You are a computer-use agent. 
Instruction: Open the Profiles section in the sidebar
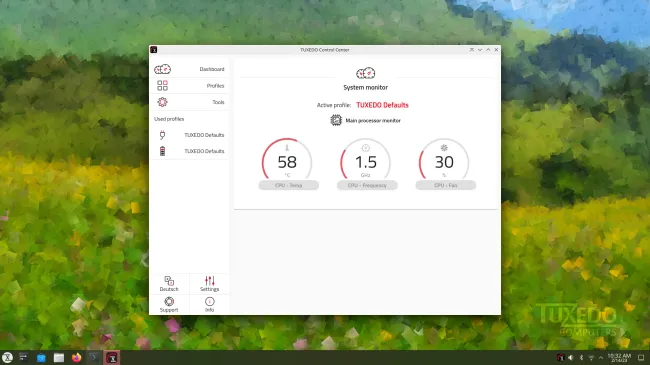189,85
